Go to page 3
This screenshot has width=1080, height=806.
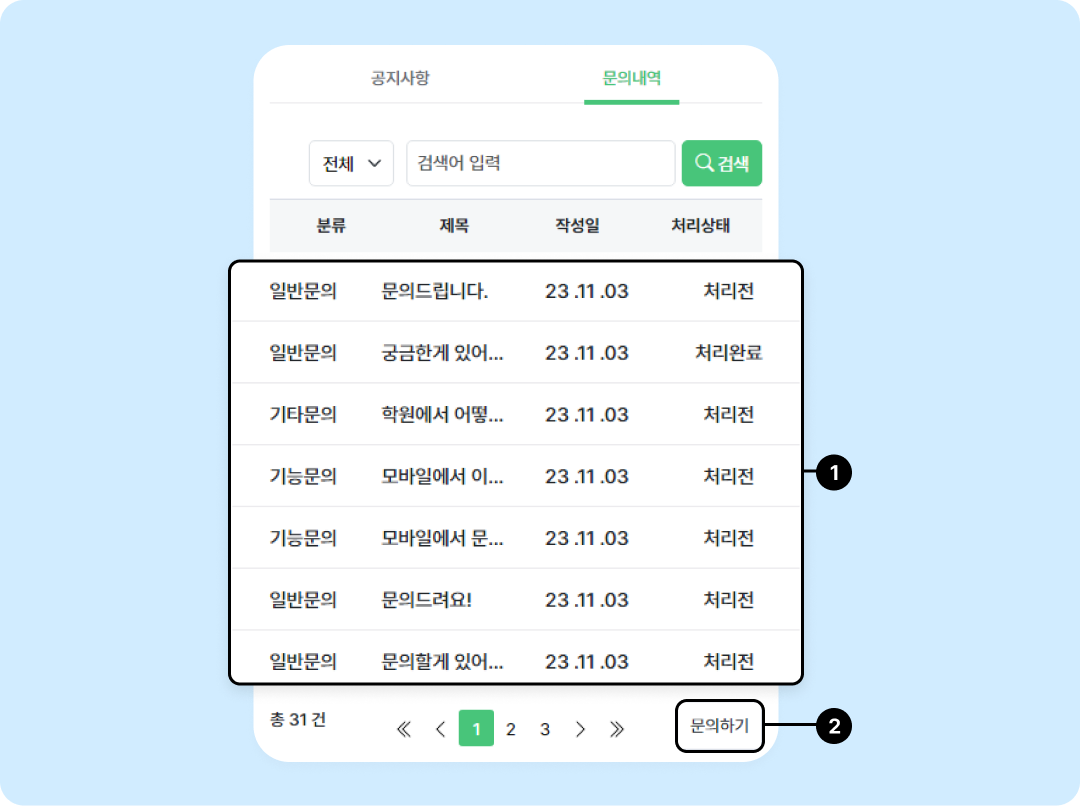pyautogui.click(x=545, y=729)
